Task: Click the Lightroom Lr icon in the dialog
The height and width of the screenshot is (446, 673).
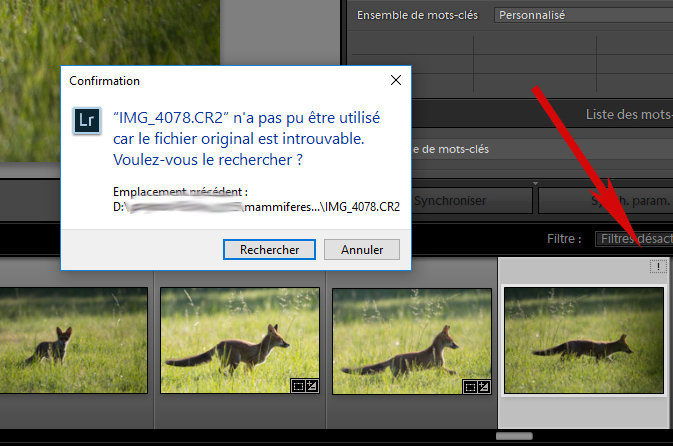Action: click(x=87, y=121)
